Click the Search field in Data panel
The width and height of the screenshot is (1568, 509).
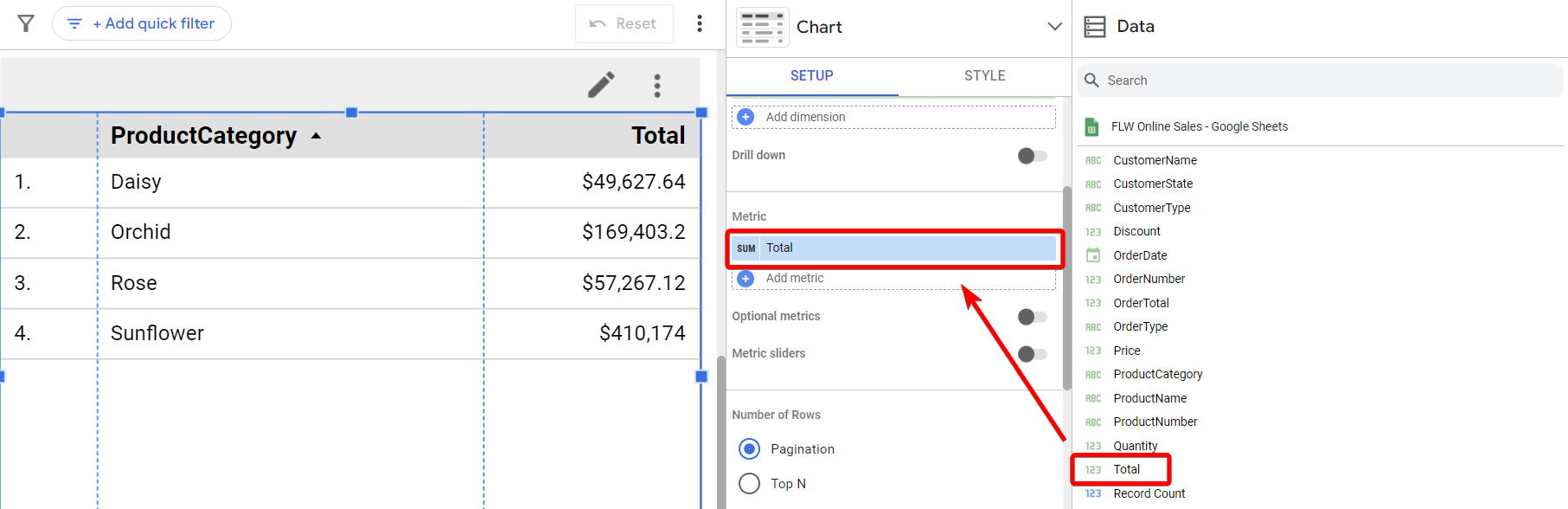click(x=1320, y=81)
